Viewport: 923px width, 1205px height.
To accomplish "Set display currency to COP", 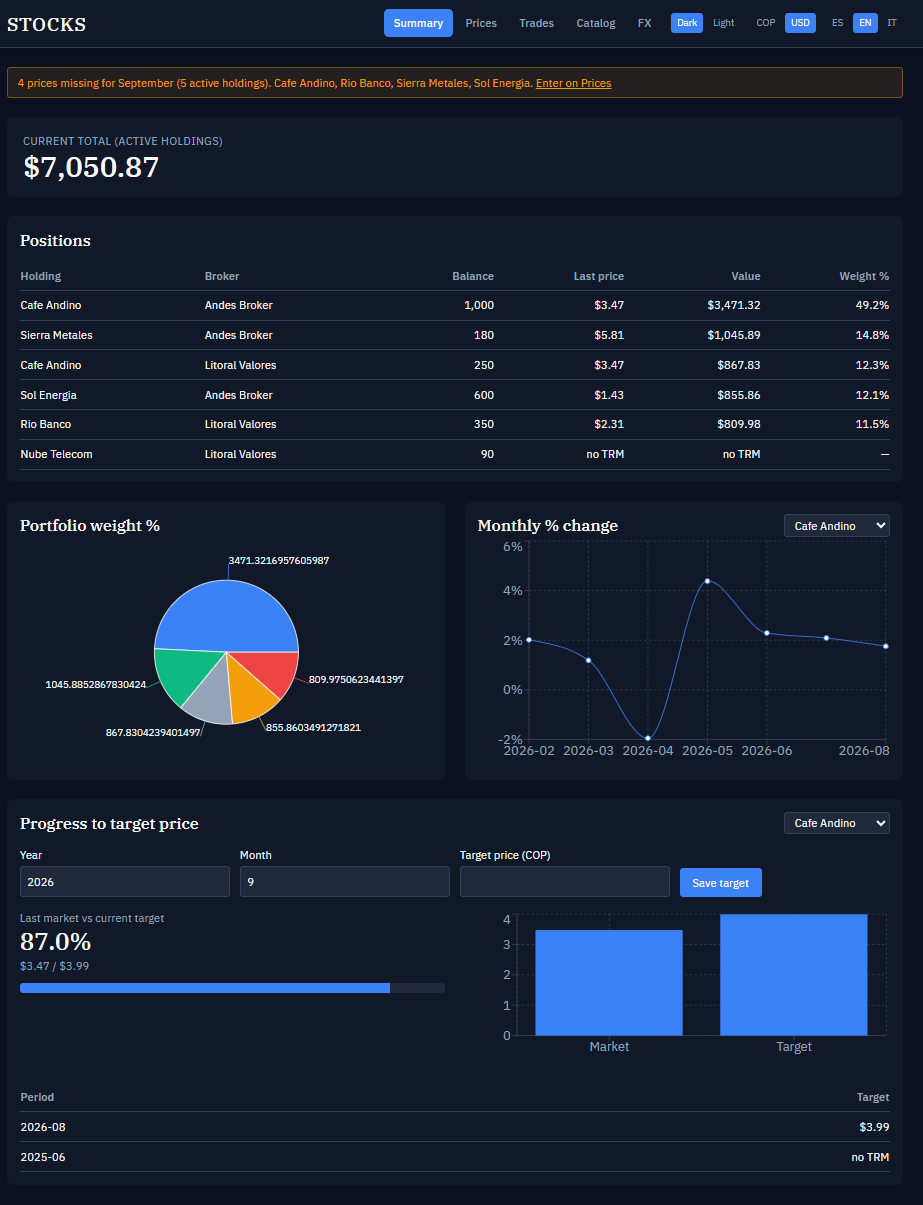I will [766, 23].
